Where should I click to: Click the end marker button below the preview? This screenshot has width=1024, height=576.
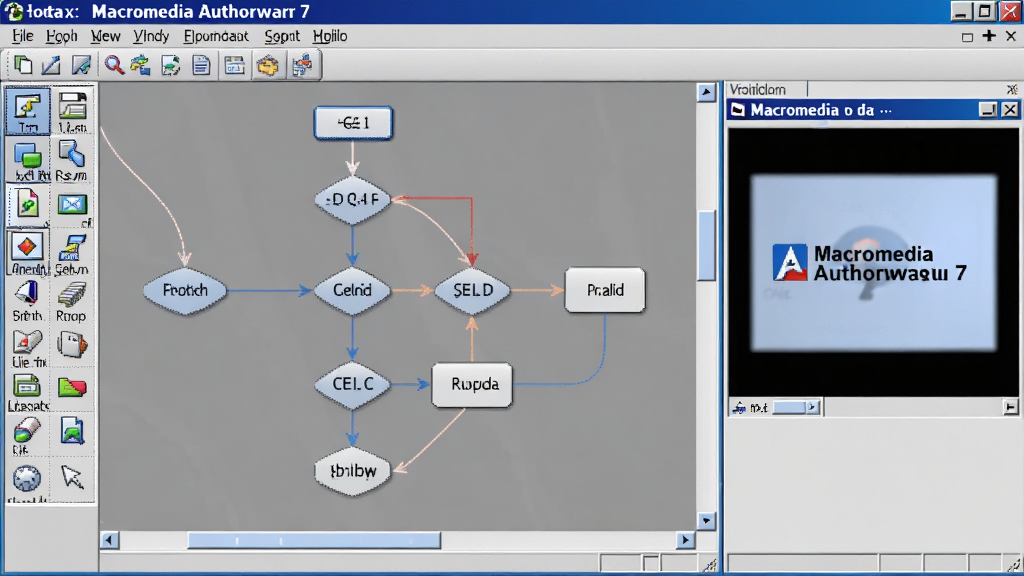tap(1010, 408)
